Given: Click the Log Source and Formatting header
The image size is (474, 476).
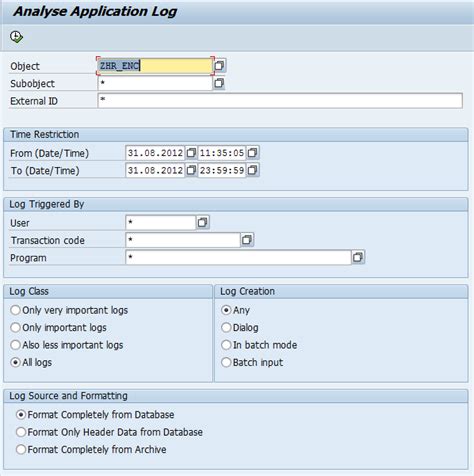Looking at the screenshot, I should [236, 396].
